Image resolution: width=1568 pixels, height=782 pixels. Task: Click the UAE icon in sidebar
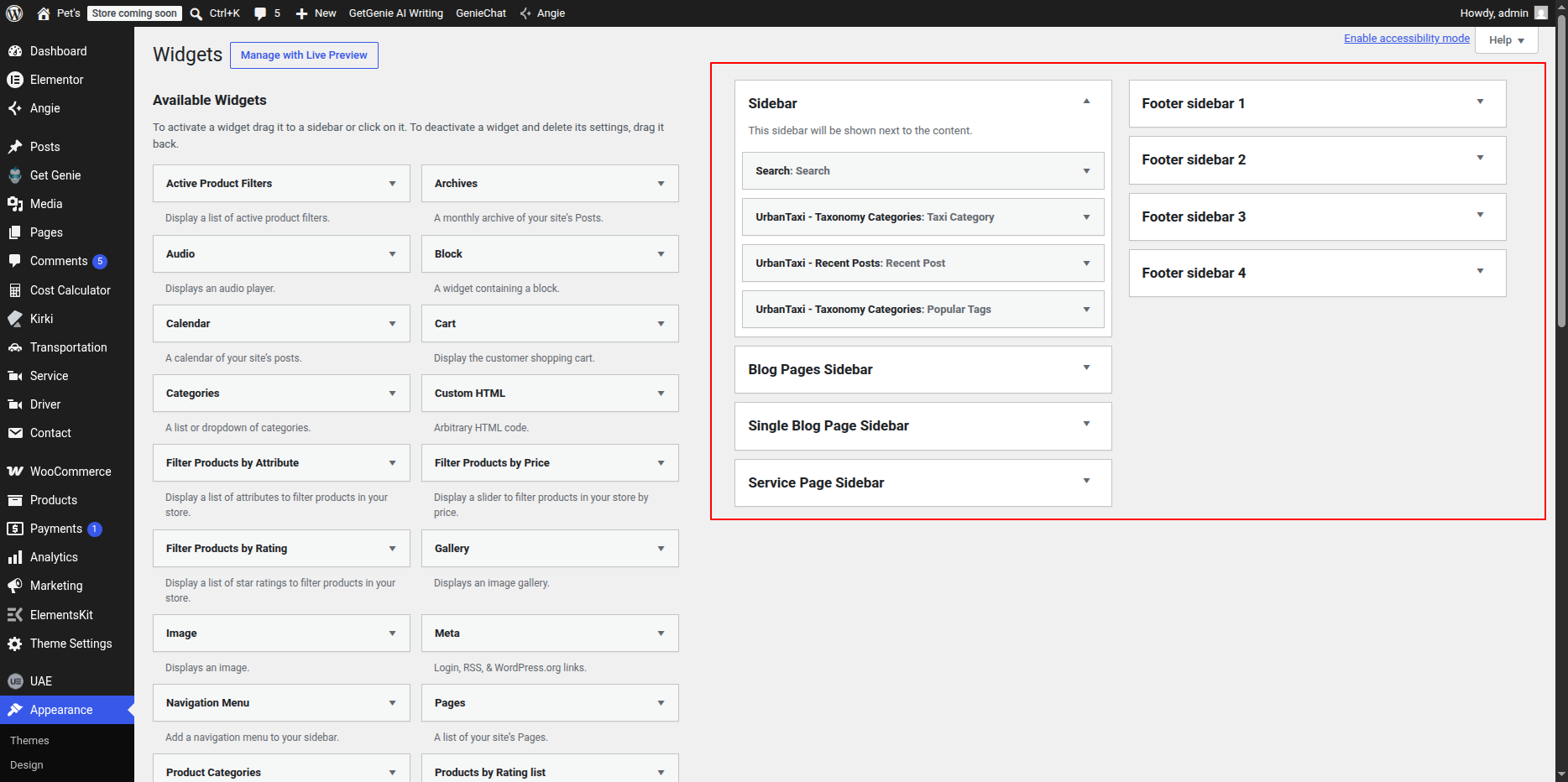(x=15, y=681)
